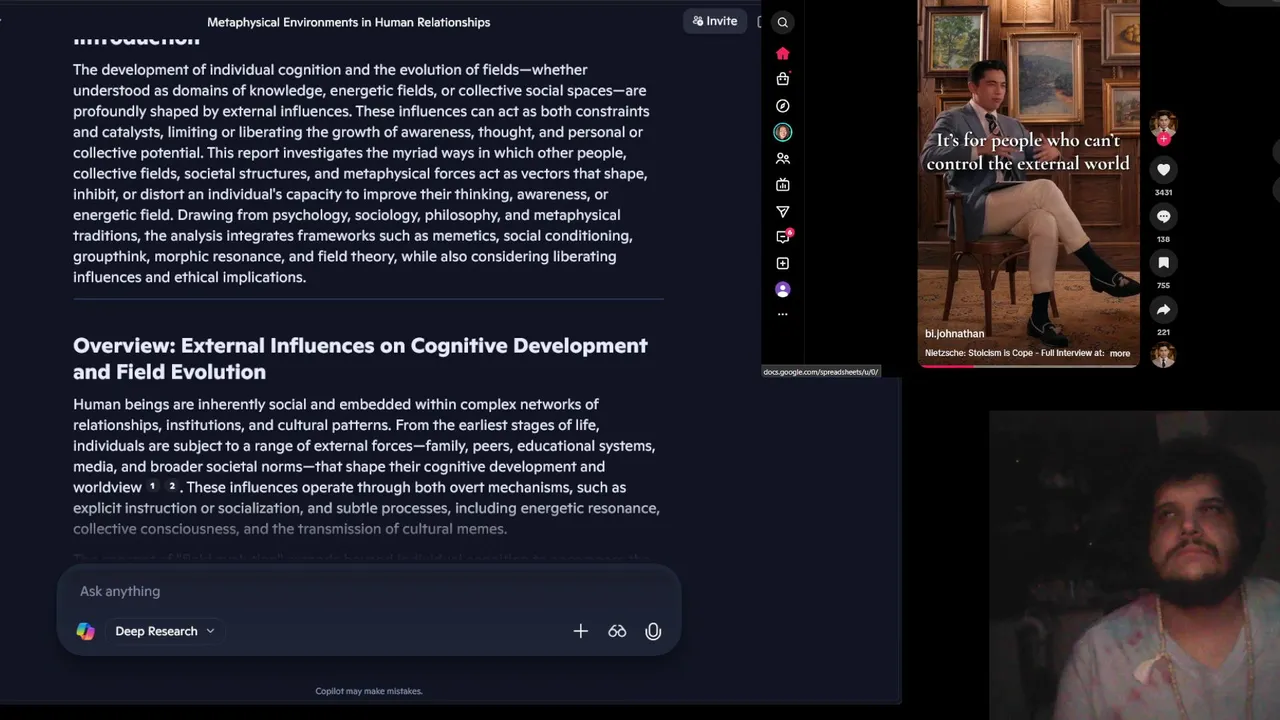Open the LIVE icon in TikTok sidebar

tap(783, 184)
